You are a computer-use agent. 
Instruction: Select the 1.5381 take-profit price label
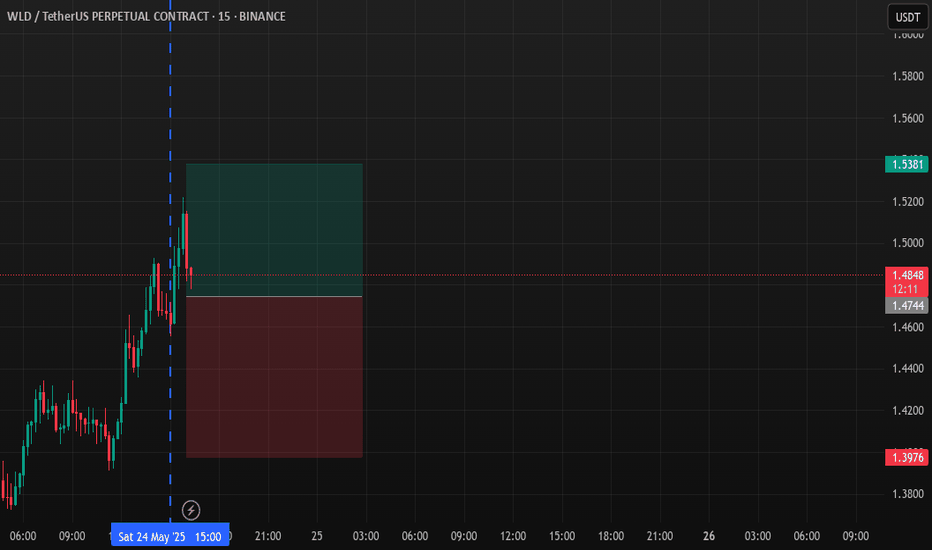pyautogui.click(x=906, y=164)
